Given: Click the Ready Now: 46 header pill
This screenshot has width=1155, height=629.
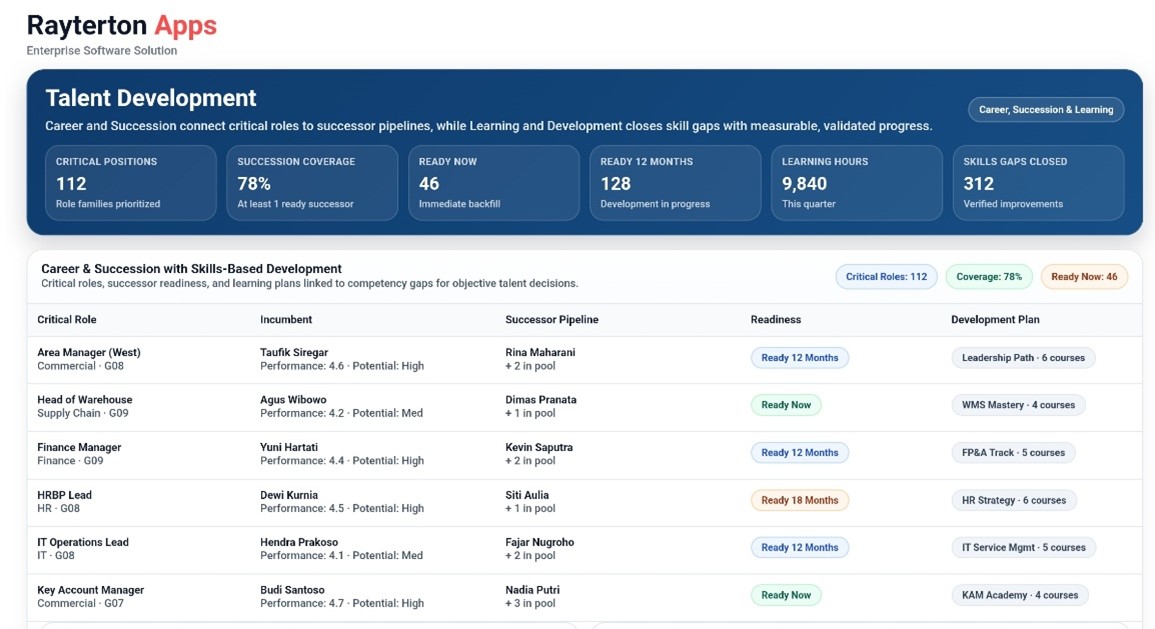Looking at the screenshot, I should tap(1084, 277).
